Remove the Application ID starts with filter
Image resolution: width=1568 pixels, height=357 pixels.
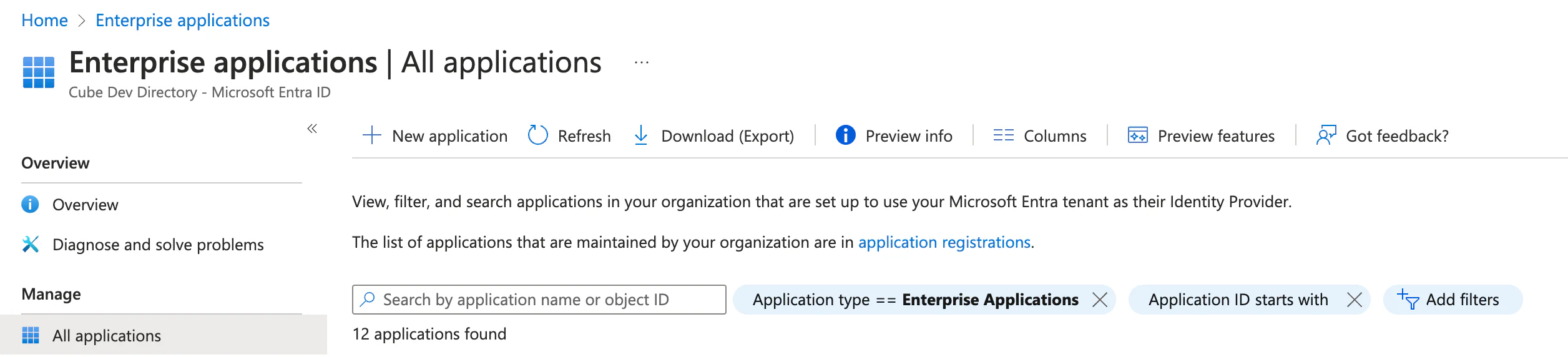pos(1355,300)
